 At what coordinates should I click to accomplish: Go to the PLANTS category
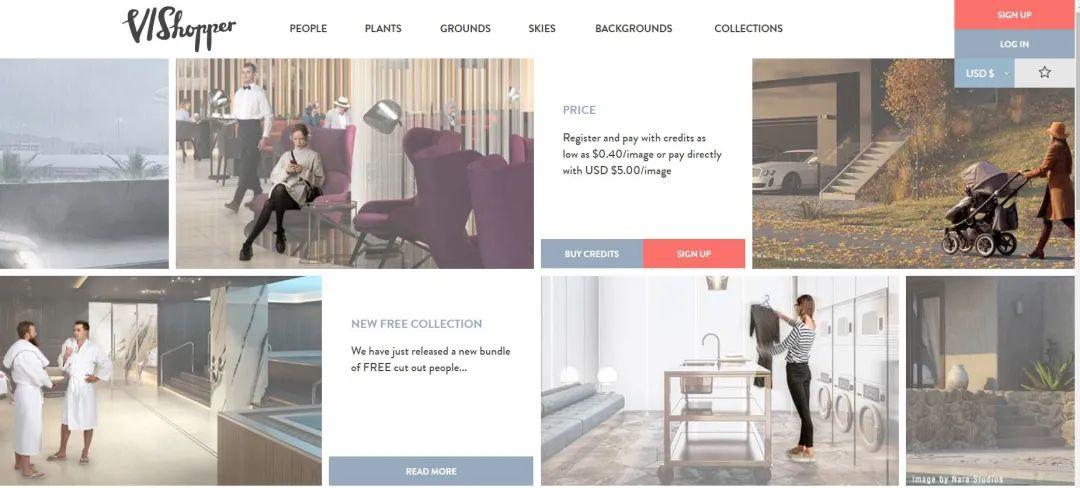click(383, 28)
